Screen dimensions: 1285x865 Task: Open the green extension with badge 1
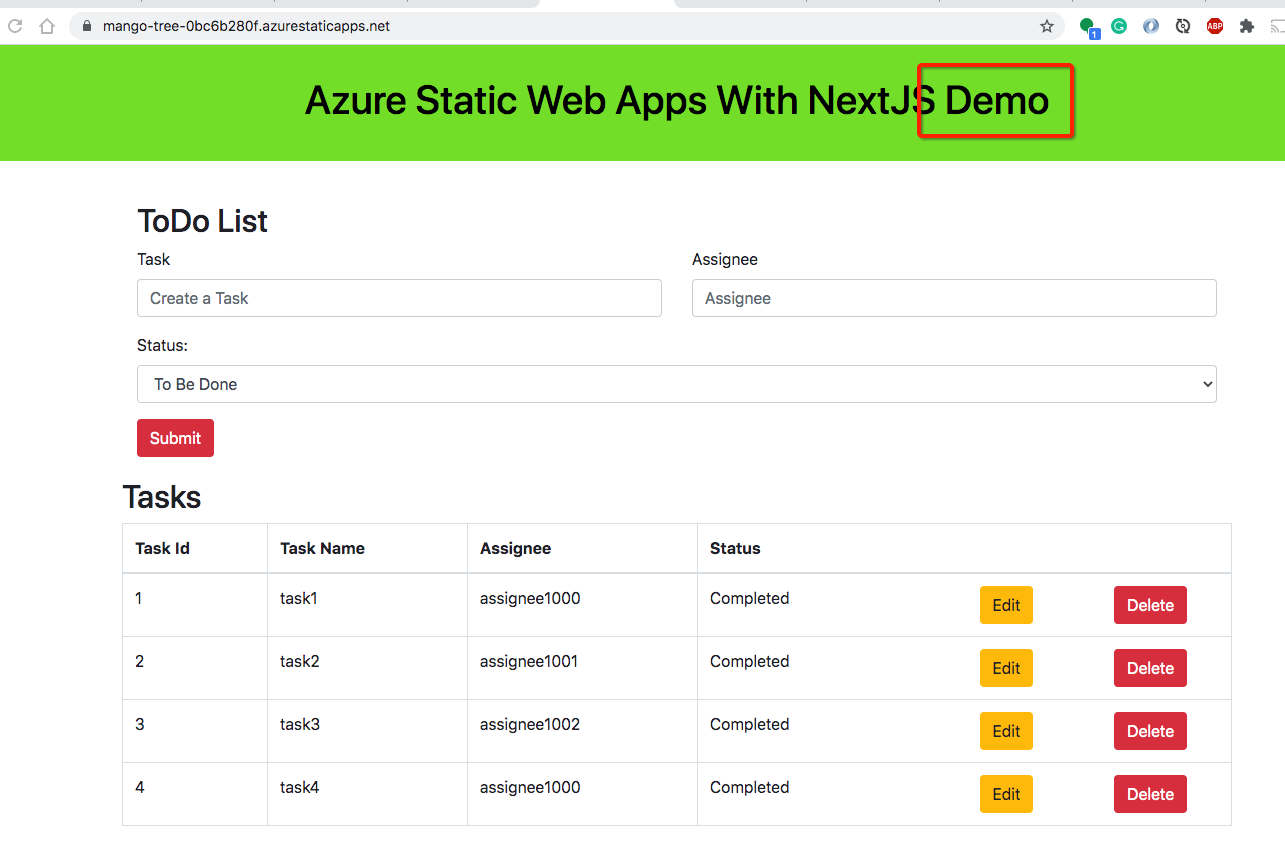tap(1089, 27)
